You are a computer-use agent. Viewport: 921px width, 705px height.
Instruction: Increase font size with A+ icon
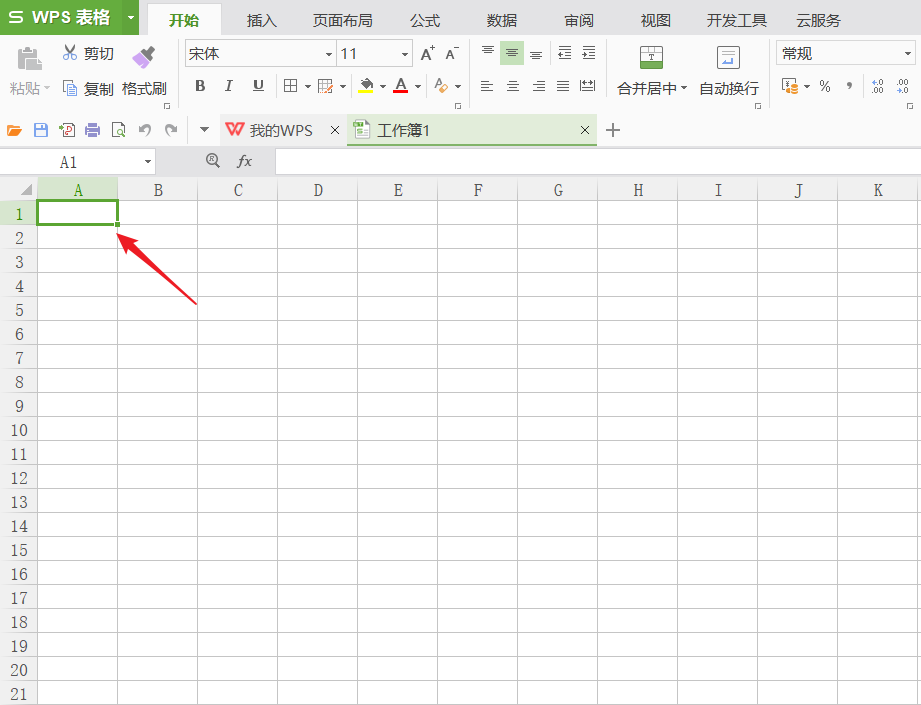coord(428,53)
